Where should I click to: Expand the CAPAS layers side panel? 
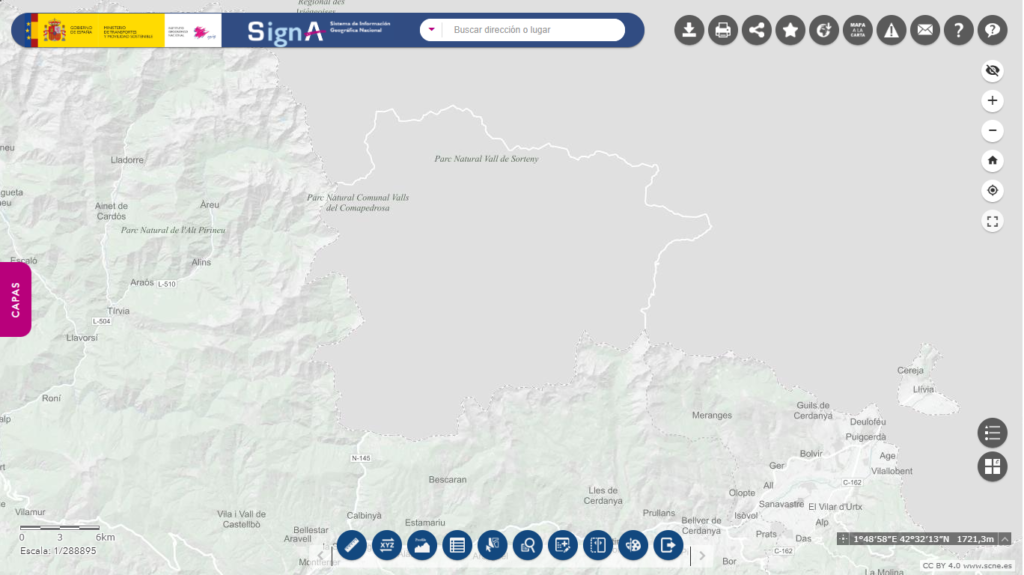coord(16,300)
